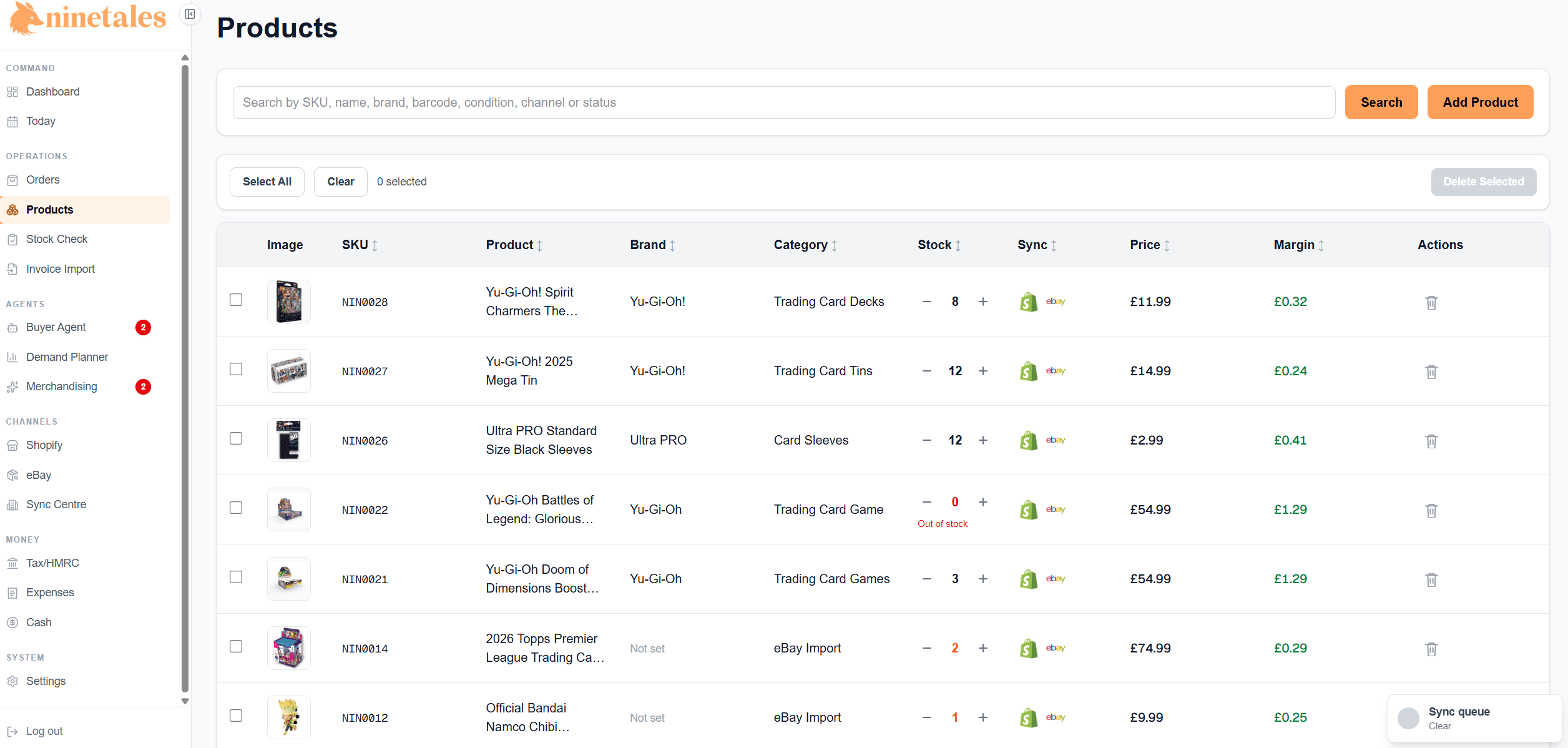Sort by Stock column header

coord(939,245)
